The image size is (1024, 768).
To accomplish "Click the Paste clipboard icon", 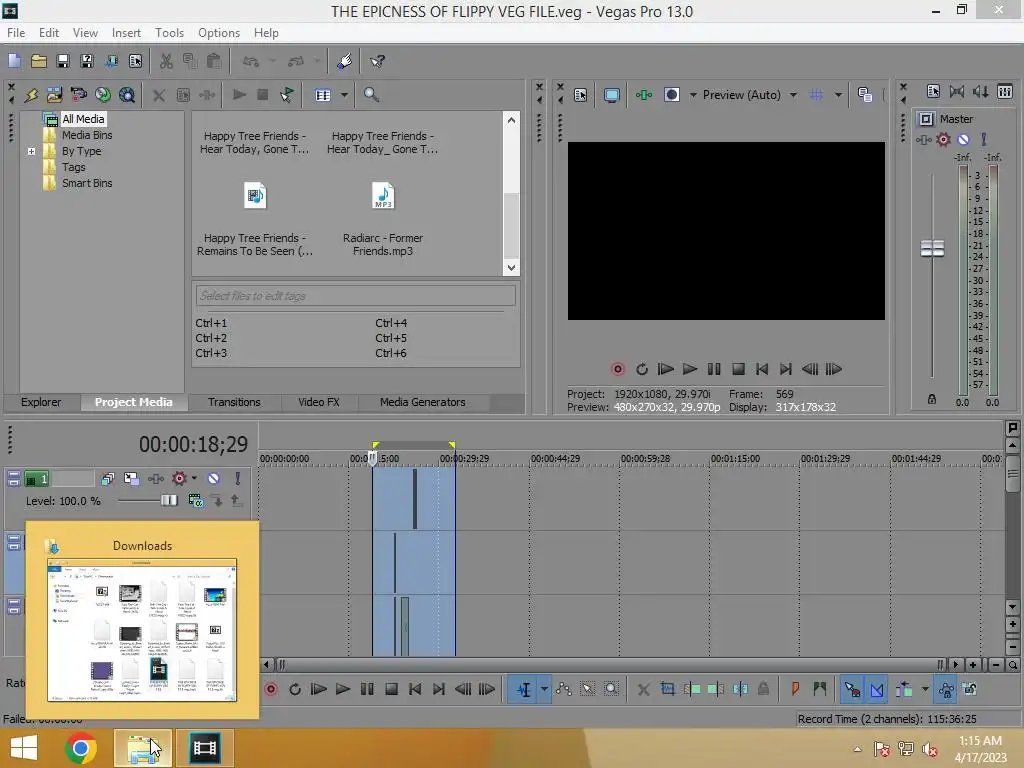I will tap(214, 61).
